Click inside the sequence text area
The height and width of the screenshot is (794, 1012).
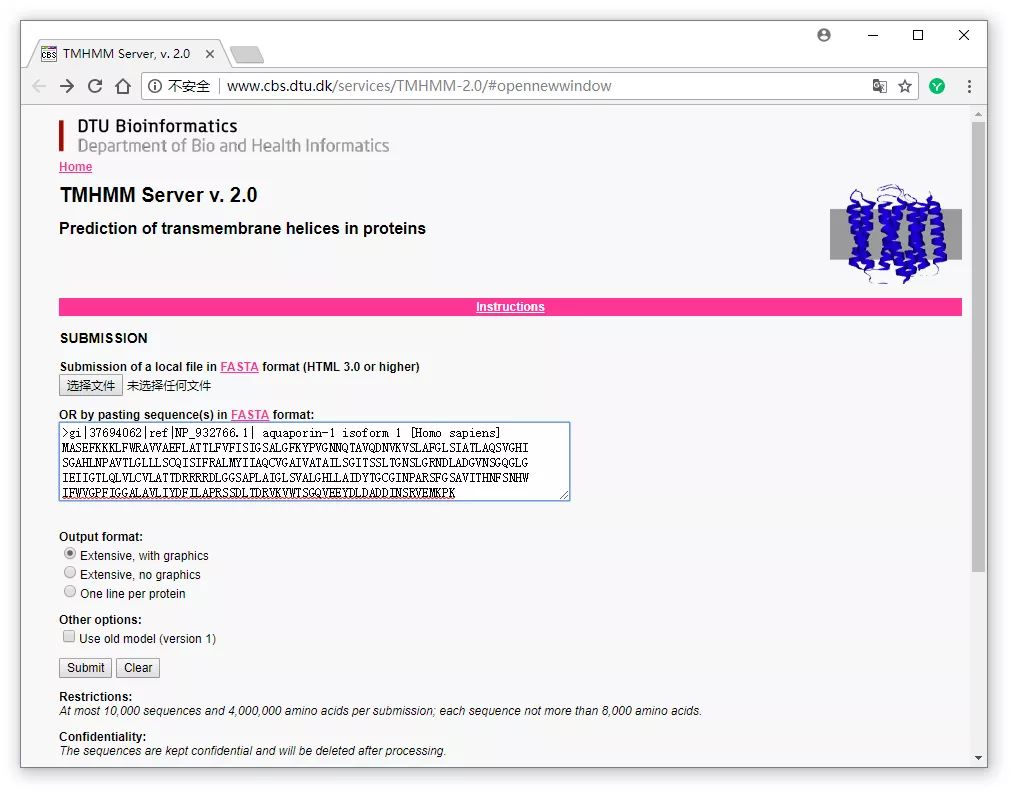tap(314, 462)
